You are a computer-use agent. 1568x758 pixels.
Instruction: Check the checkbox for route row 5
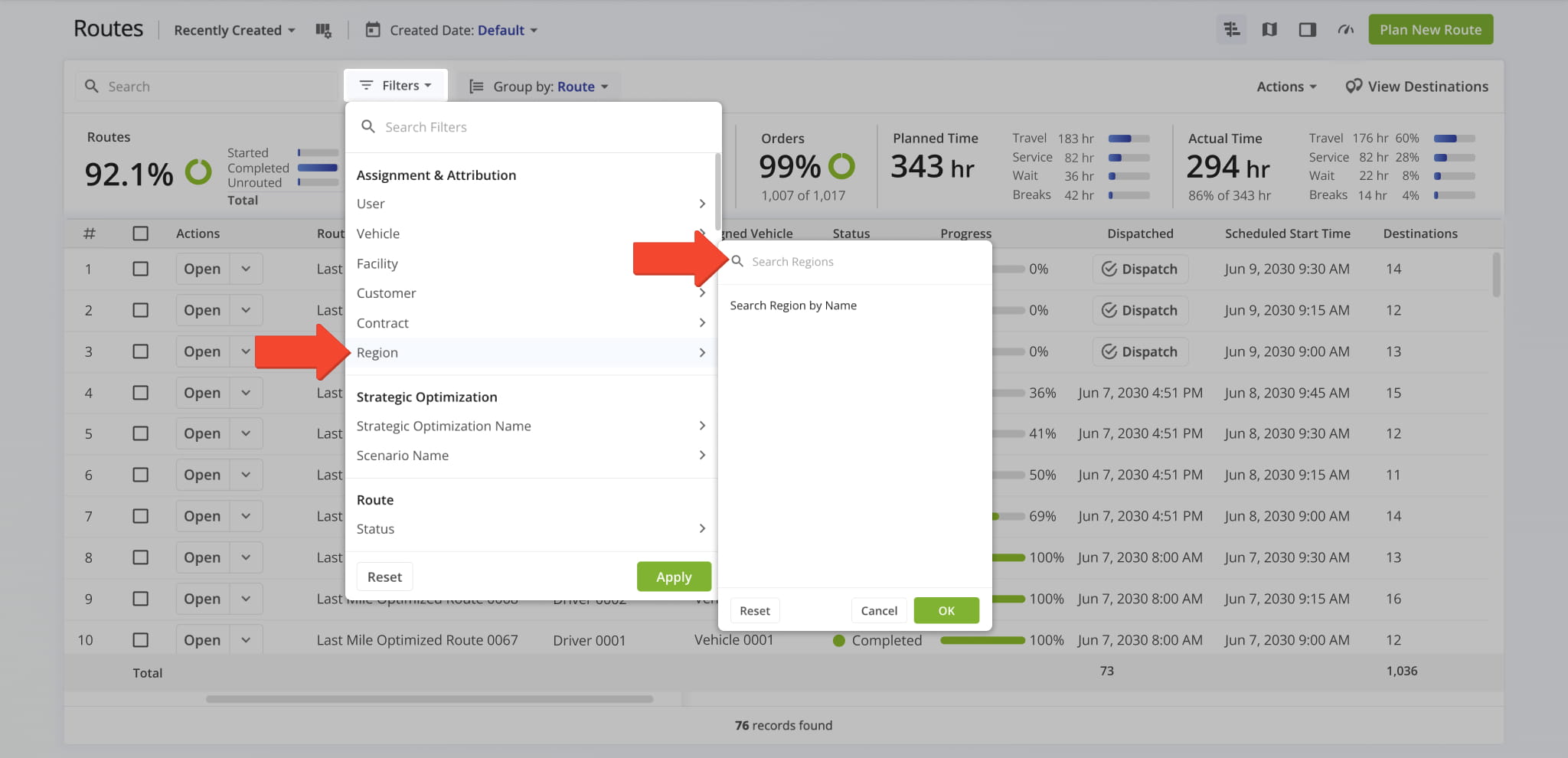click(141, 433)
